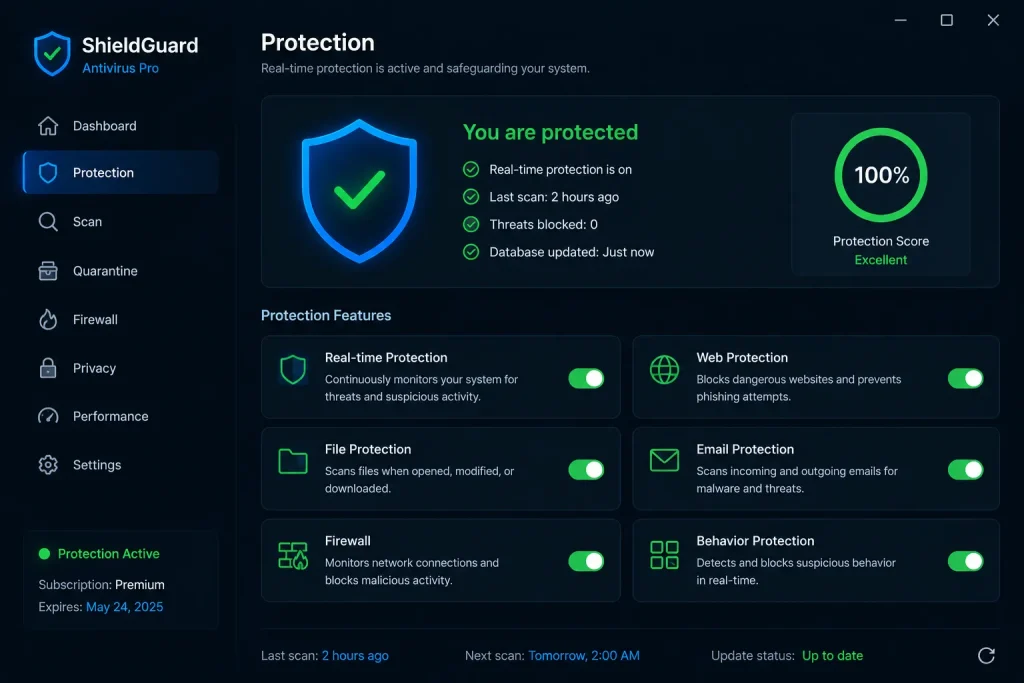Open the Firewall sidebar section
1024x683 pixels.
coord(120,319)
